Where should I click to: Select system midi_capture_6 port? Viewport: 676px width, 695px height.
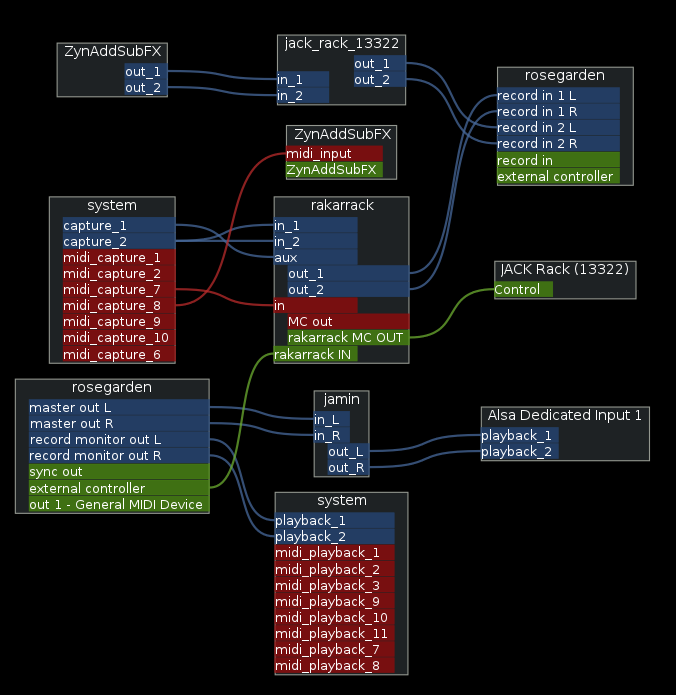point(119,354)
